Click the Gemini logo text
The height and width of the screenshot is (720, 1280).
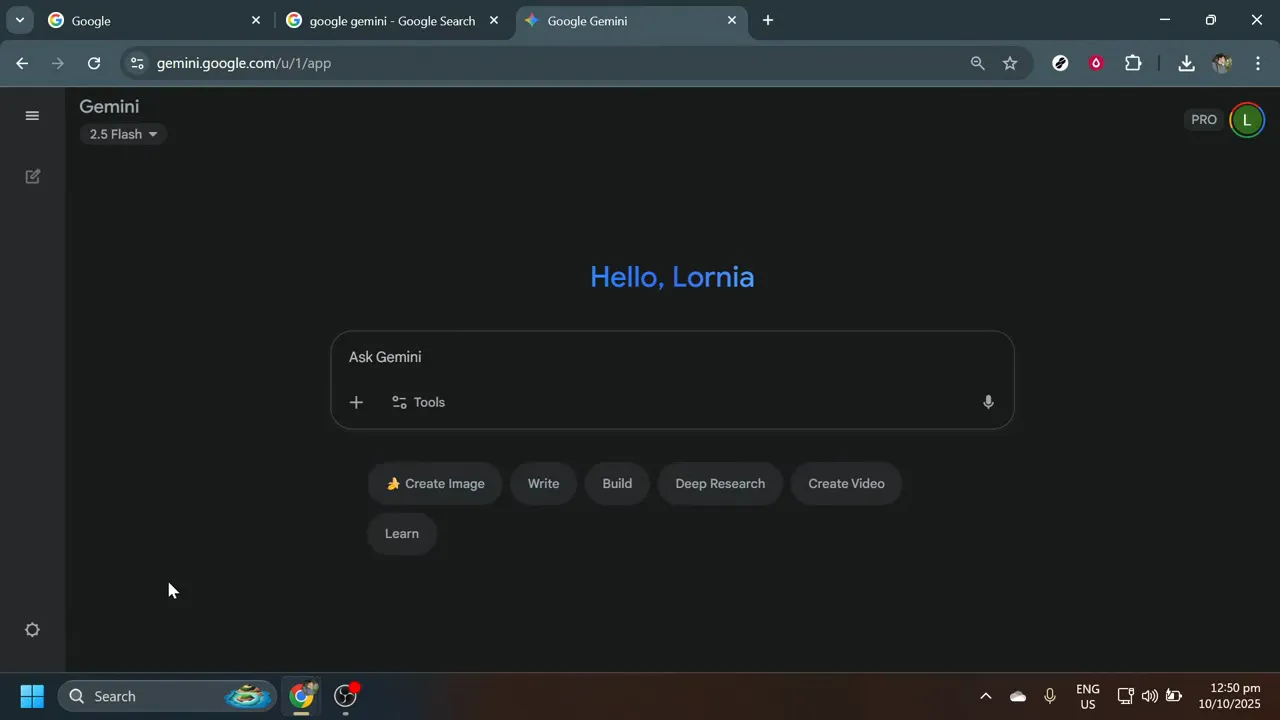coord(109,107)
